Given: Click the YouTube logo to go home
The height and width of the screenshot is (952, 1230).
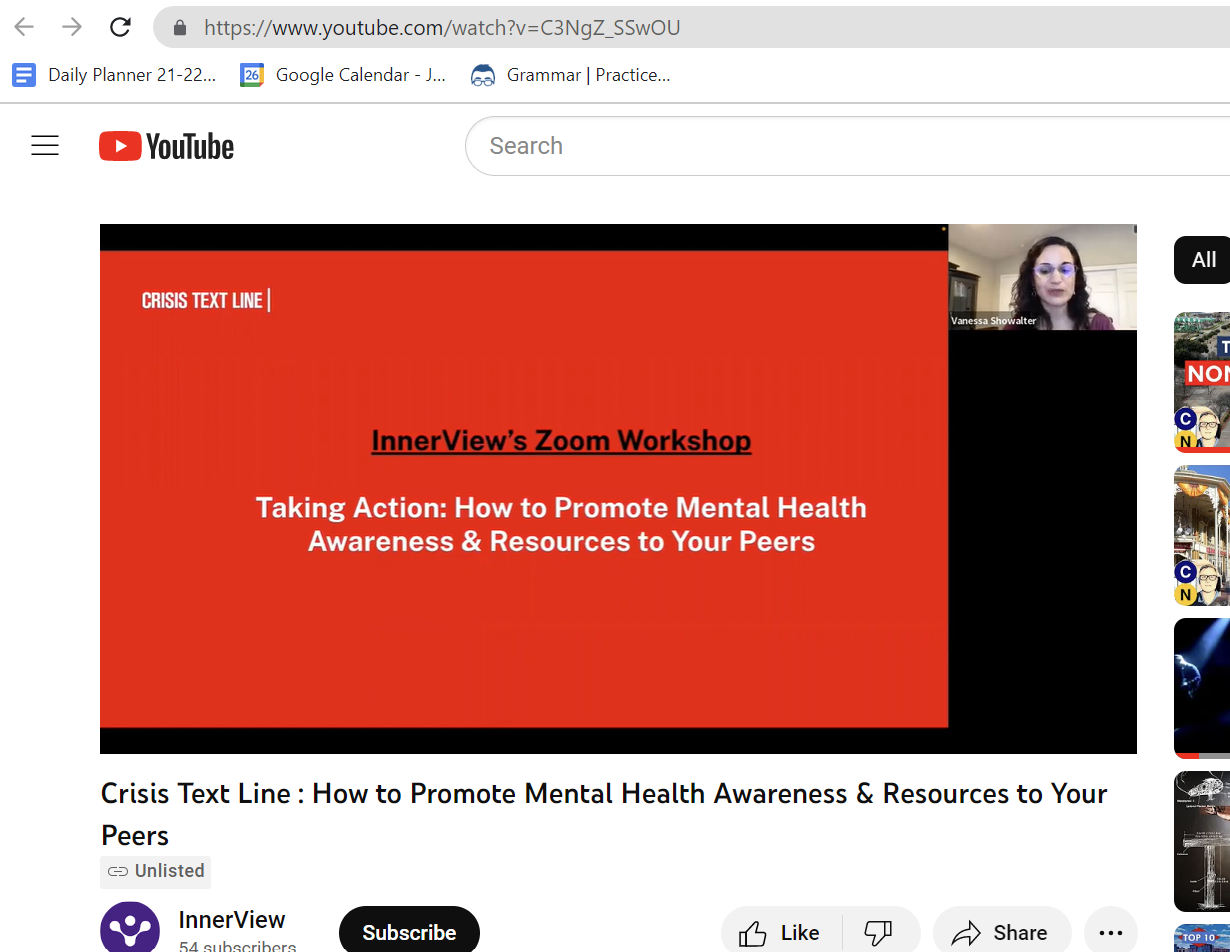Looking at the screenshot, I should click(x=166, y=146).
